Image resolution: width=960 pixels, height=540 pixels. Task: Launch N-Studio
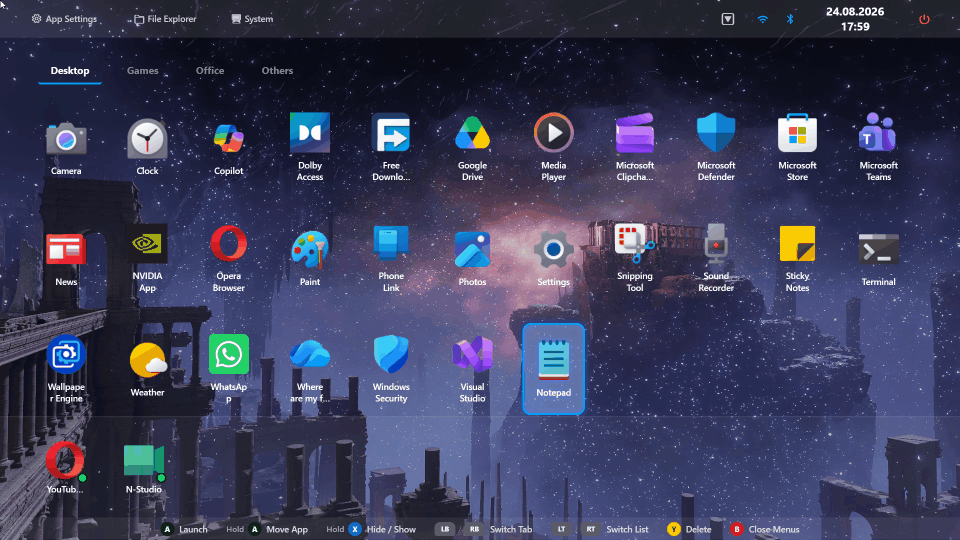(144, 468)
